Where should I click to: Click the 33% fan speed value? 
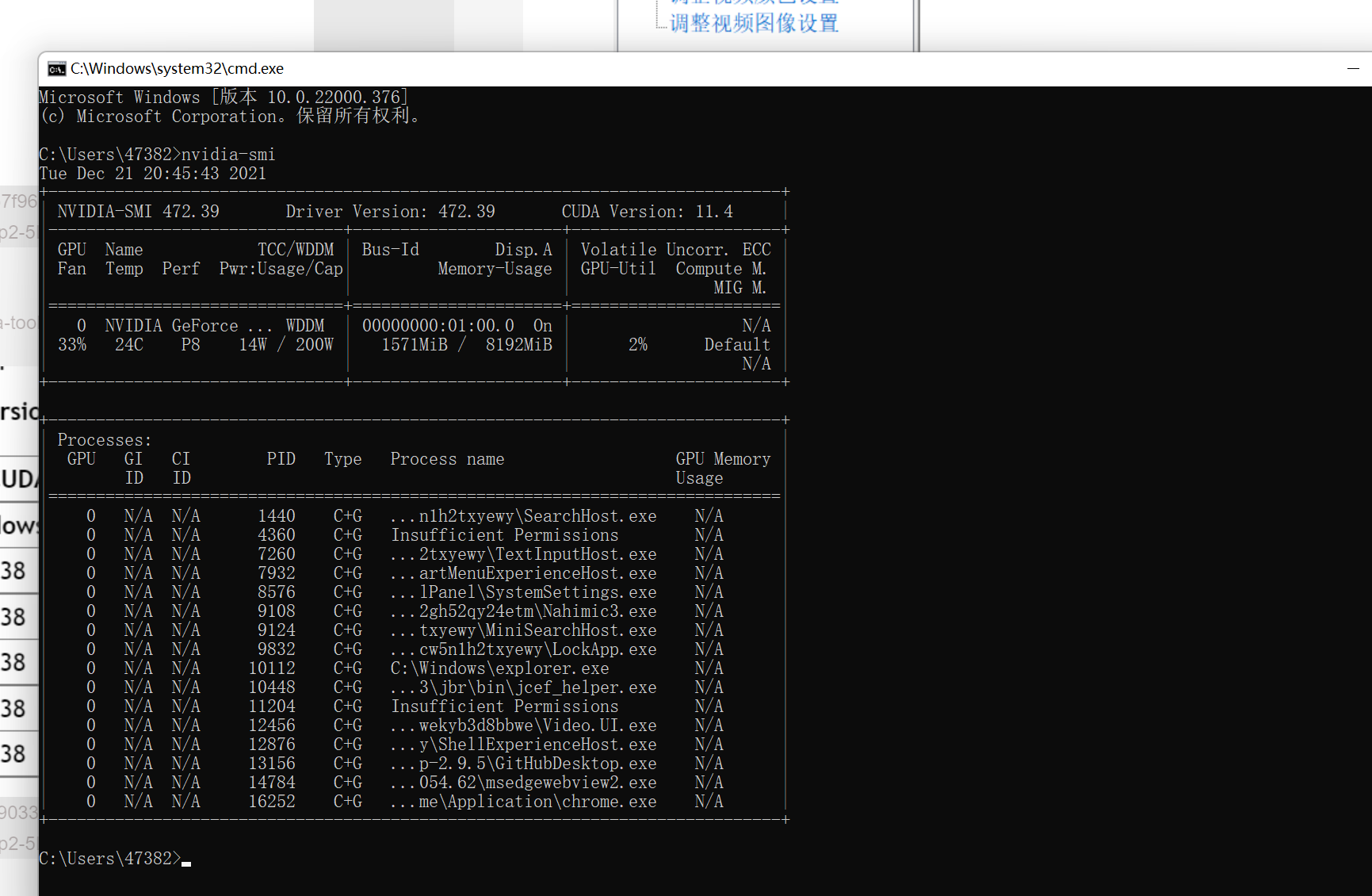[72, 345]
